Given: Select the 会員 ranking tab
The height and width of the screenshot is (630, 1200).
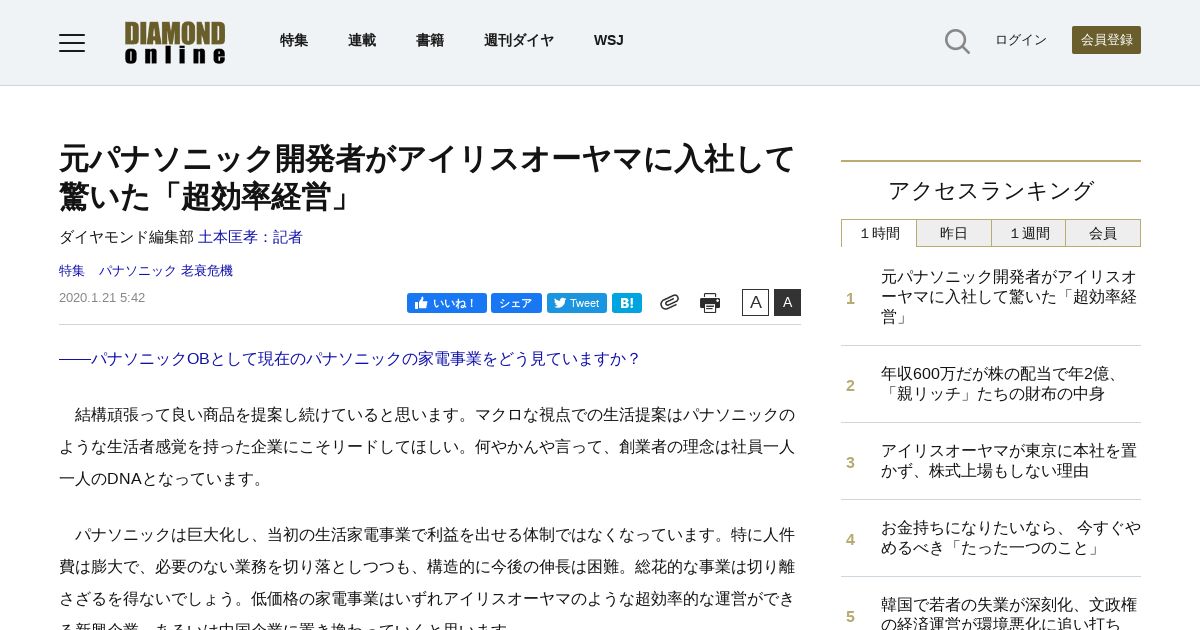Looking at the screenshot, I should (1103, 233).
